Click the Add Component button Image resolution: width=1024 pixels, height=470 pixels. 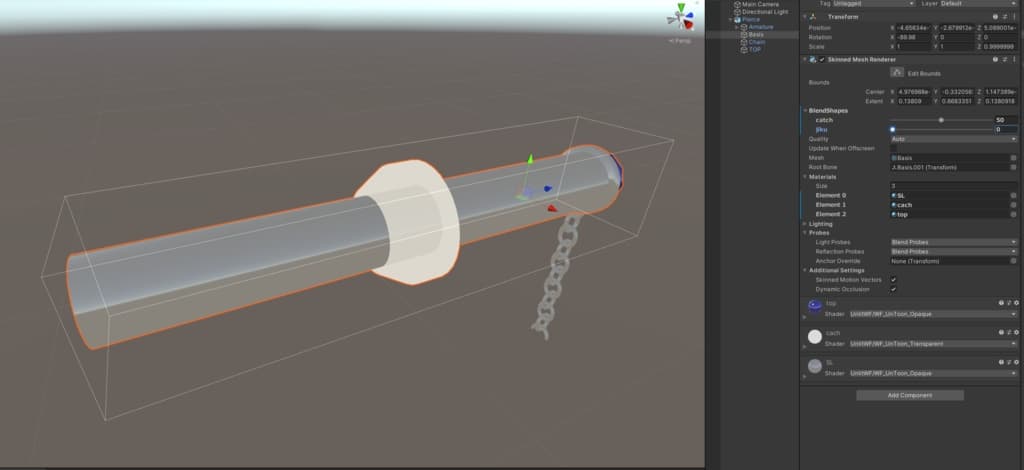(909, 395)
